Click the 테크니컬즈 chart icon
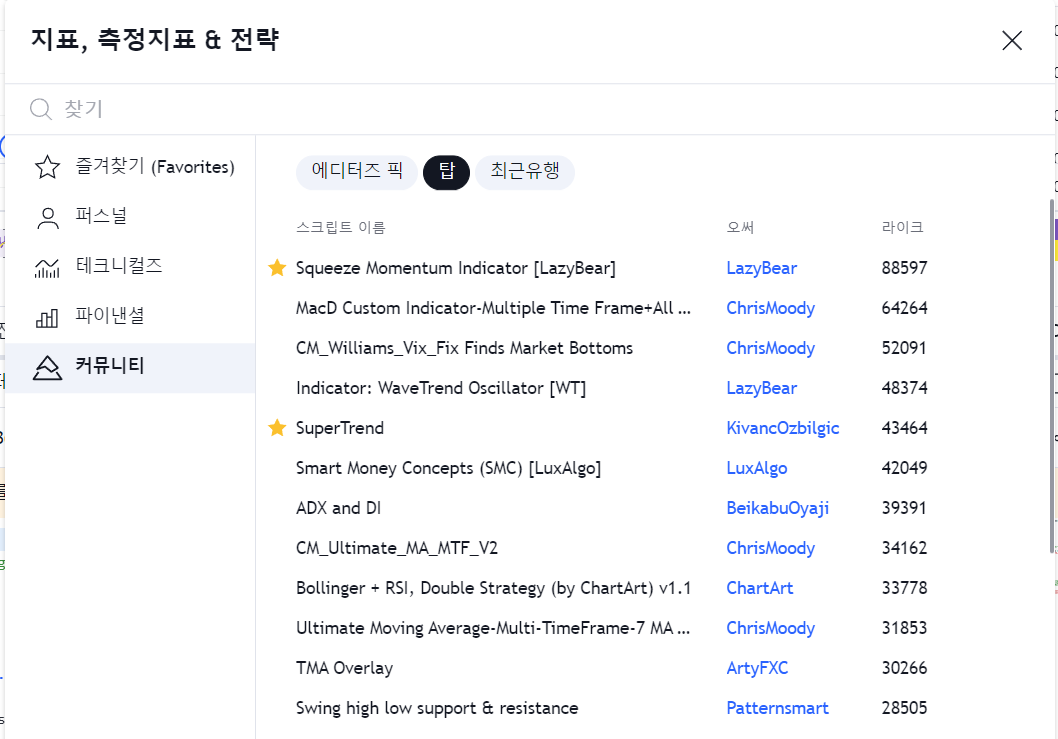1058x739 pixels. 47,267
